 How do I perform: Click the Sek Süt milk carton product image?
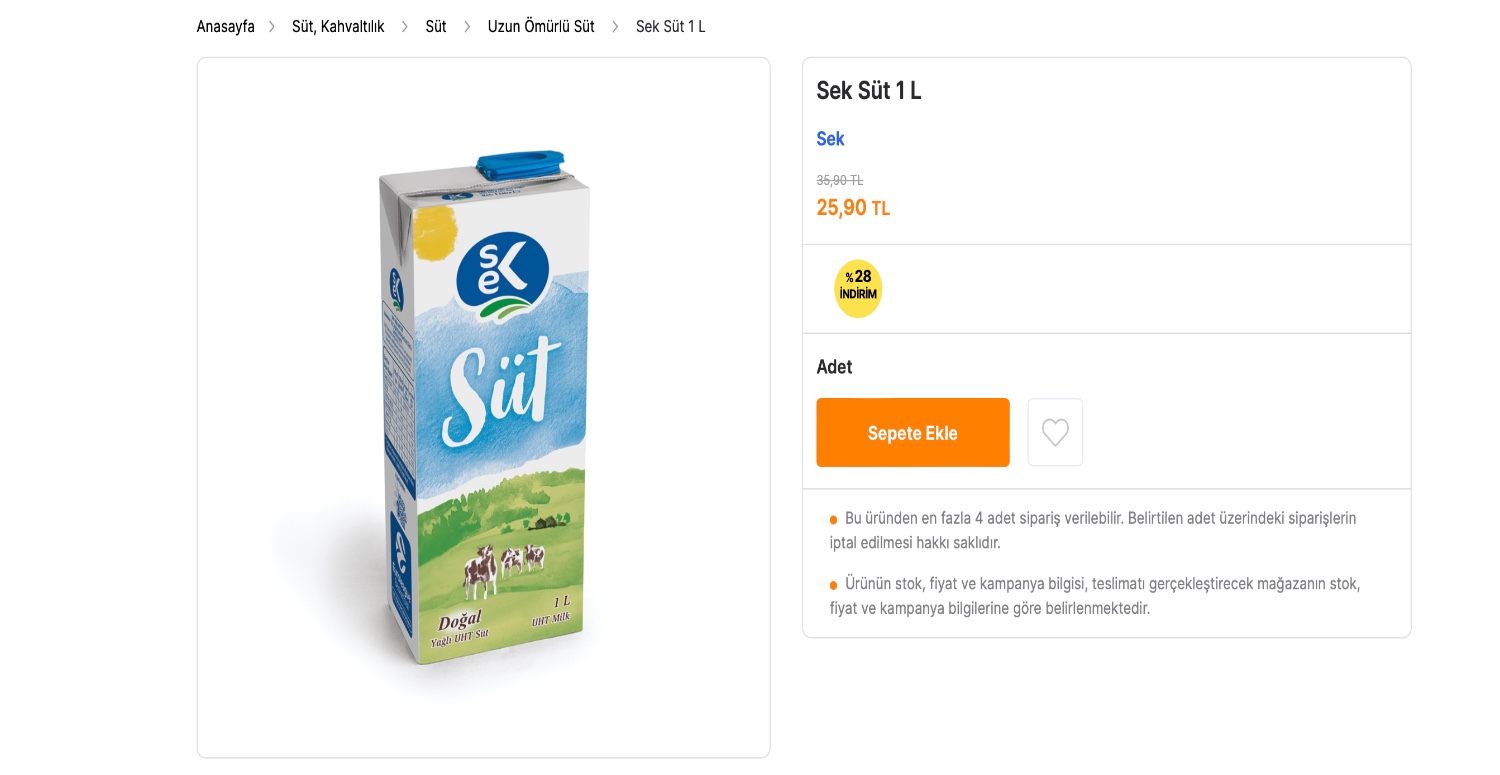tap(483, 410)
